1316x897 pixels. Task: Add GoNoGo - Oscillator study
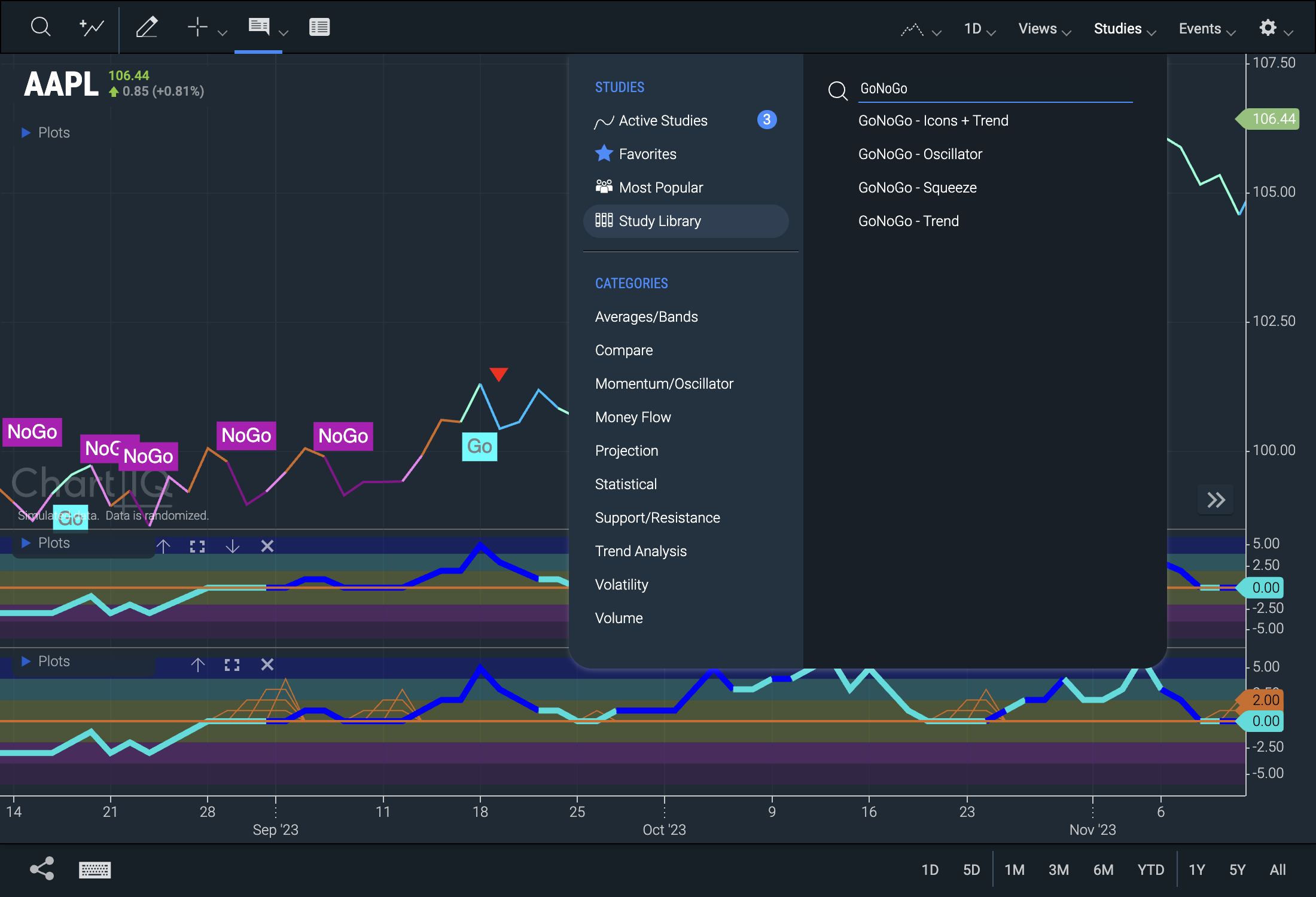pyautogui.click(x=920, y=154)
